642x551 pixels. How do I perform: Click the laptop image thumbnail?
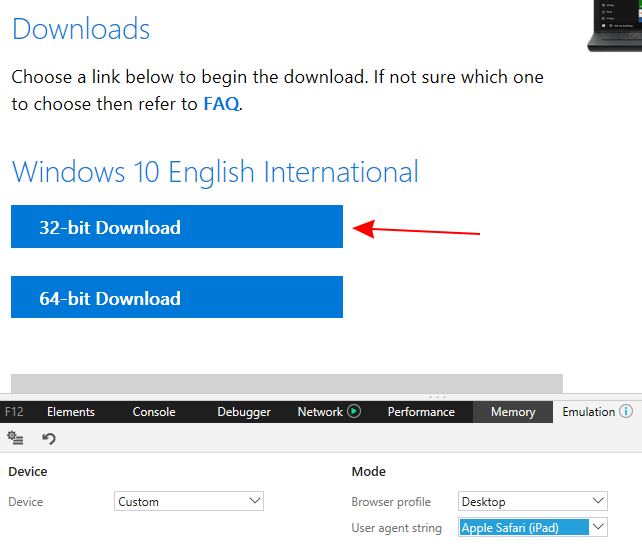coord(615,26)
